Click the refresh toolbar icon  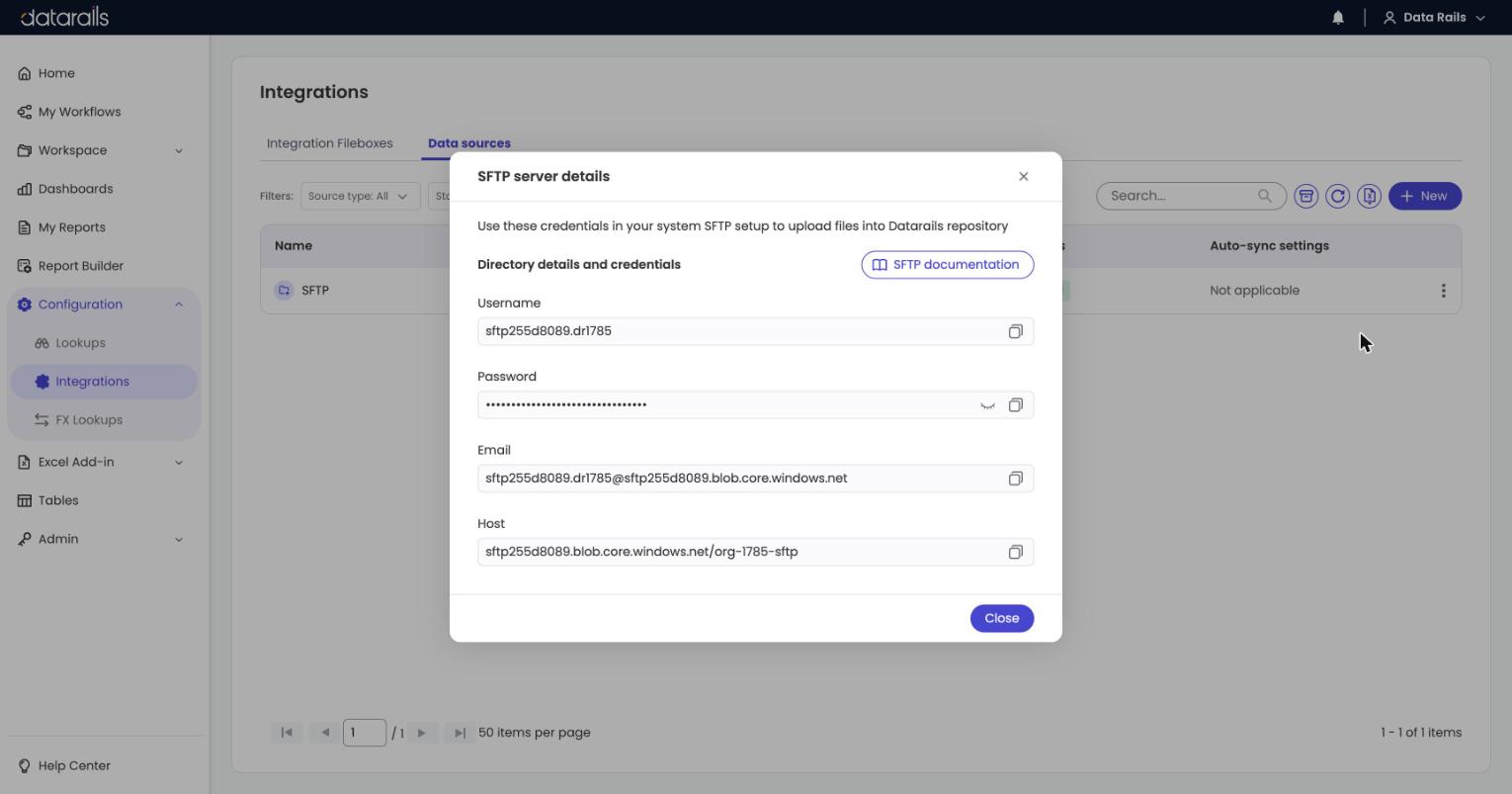point(1338,196)
